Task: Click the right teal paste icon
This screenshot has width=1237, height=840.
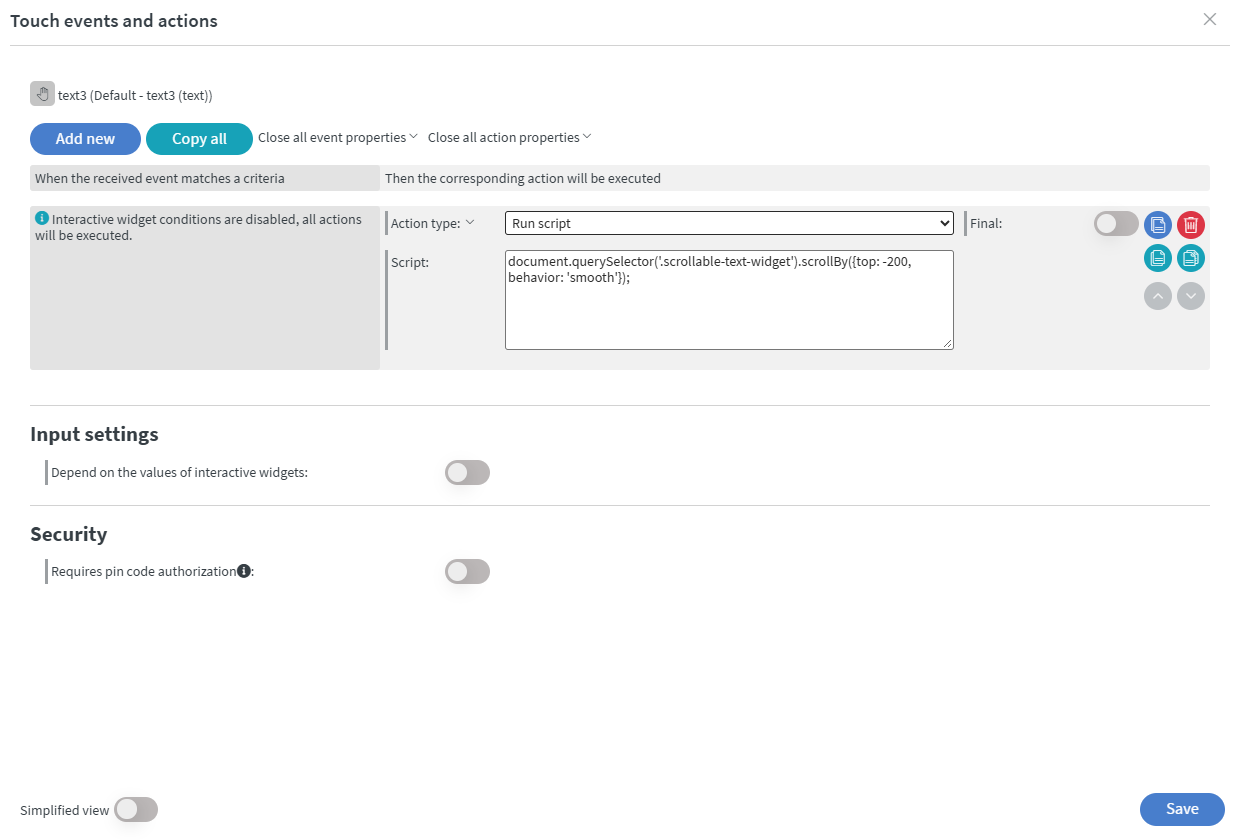Action: click(1191, 258)
